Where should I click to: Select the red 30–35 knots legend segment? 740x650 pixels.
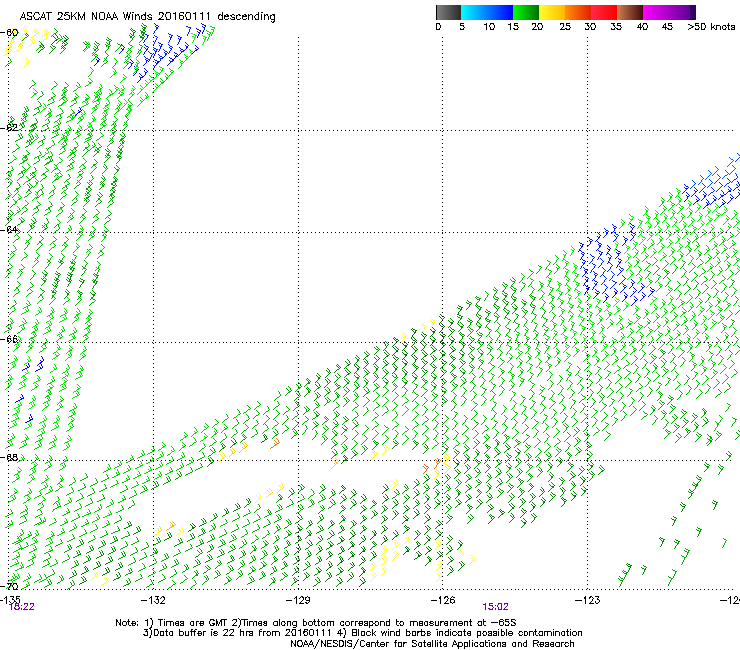click(x=604, y=12)
